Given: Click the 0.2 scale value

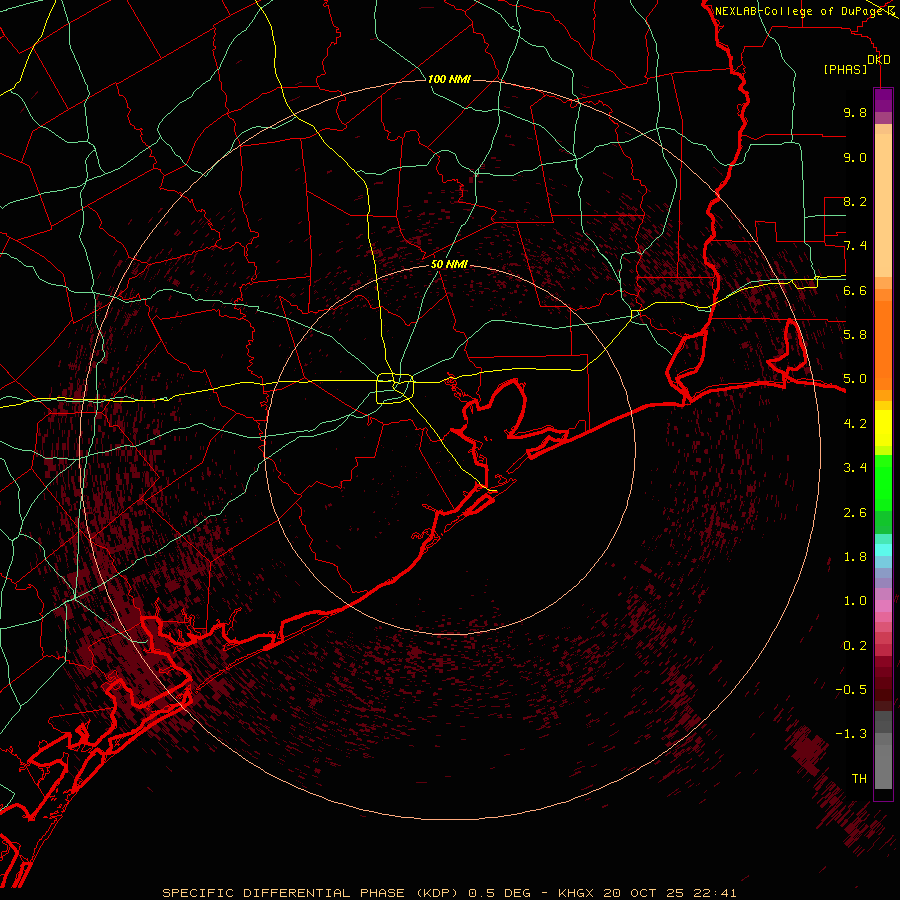Looking at the screenshot, I should (855, 646).
